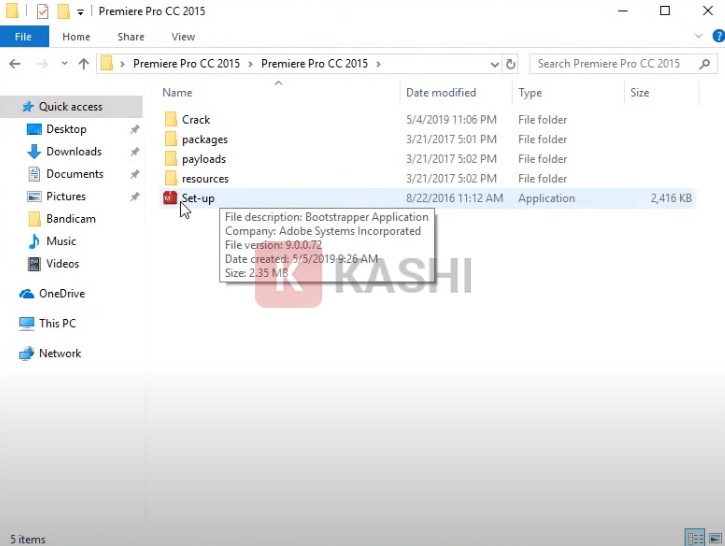
Task: Expand the first breadcrumb chevron in address bar
Action: tap(123, 64)
